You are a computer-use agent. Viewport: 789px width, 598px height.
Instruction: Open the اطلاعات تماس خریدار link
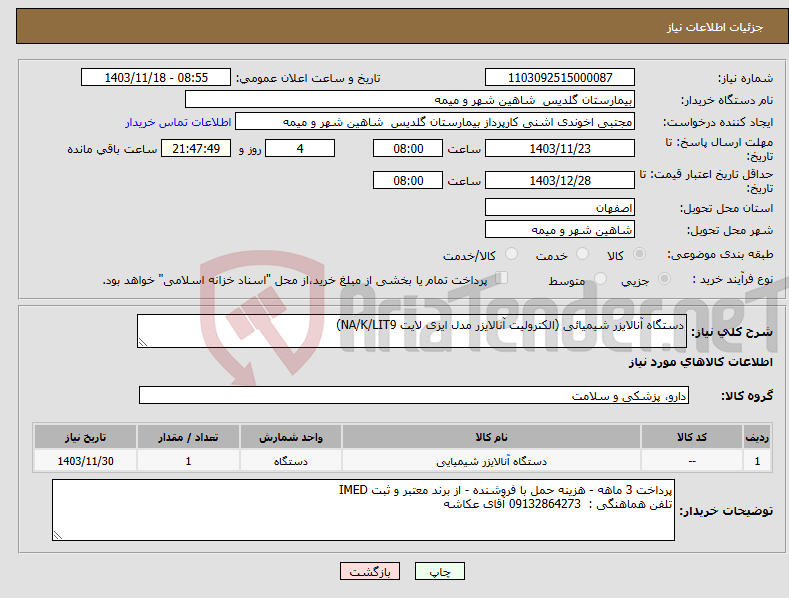pyautogui.click(x=178, y=122)
